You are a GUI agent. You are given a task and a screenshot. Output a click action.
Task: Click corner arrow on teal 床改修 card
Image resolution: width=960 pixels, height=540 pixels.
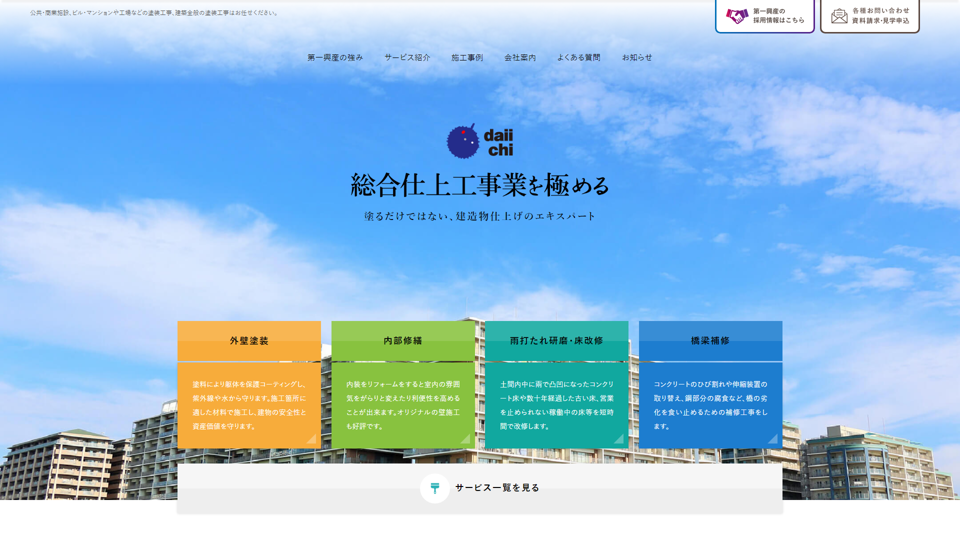[x=619, y=438]
